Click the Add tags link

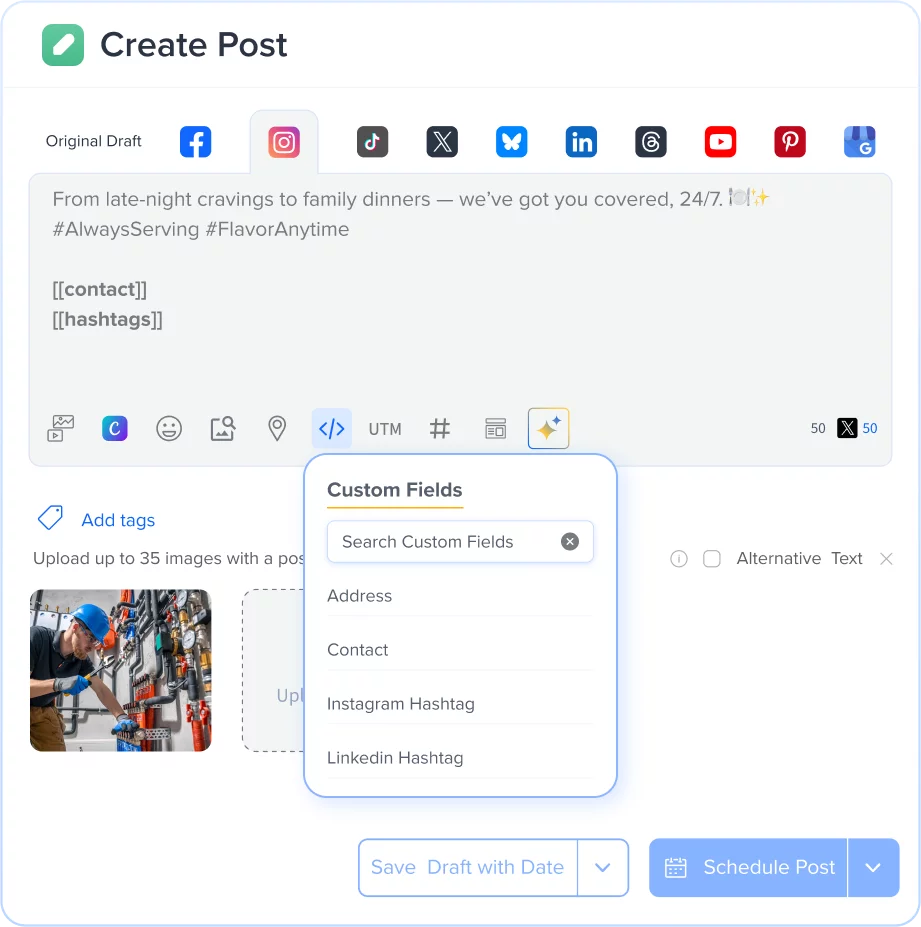tap(117, 520)
